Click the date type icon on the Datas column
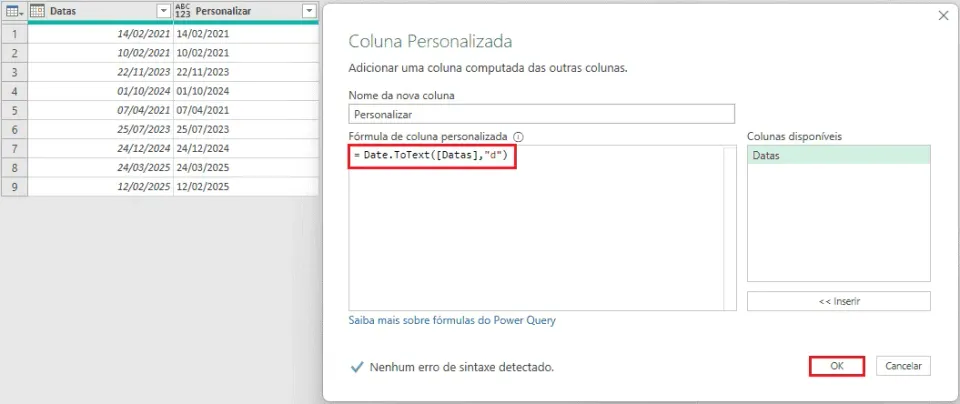This screenshot has width=960, height=404. coord(37,11)
